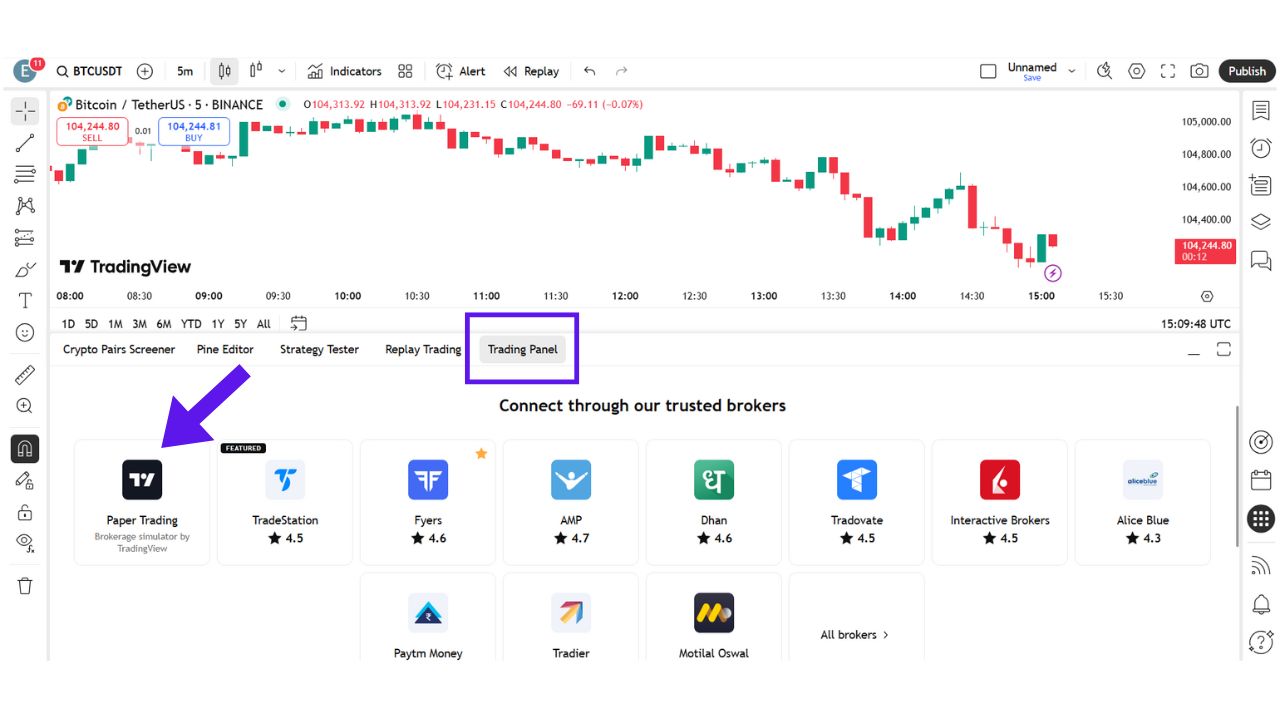Image resolution: width=1280 pixels, height=720 pixels.
Task: Select the trend line drawing tool
Action: pos(25,143)
